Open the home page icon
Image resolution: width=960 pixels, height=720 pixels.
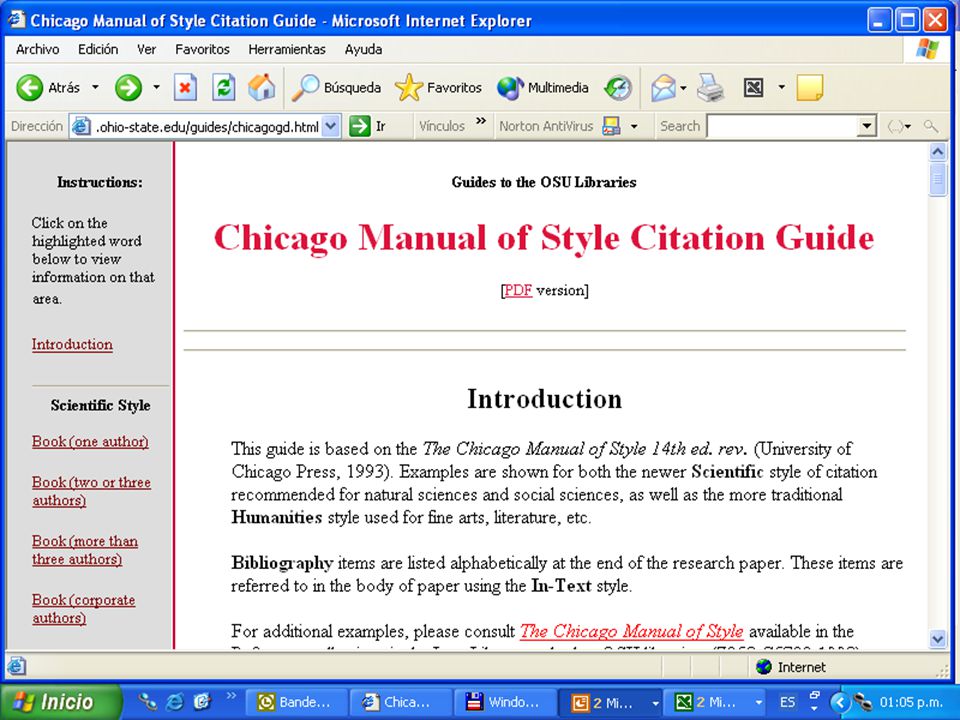[x=261, y=88]
